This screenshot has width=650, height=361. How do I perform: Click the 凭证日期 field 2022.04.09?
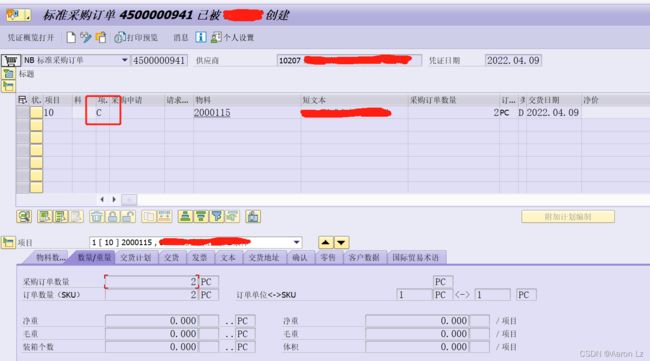pos(513,61)
